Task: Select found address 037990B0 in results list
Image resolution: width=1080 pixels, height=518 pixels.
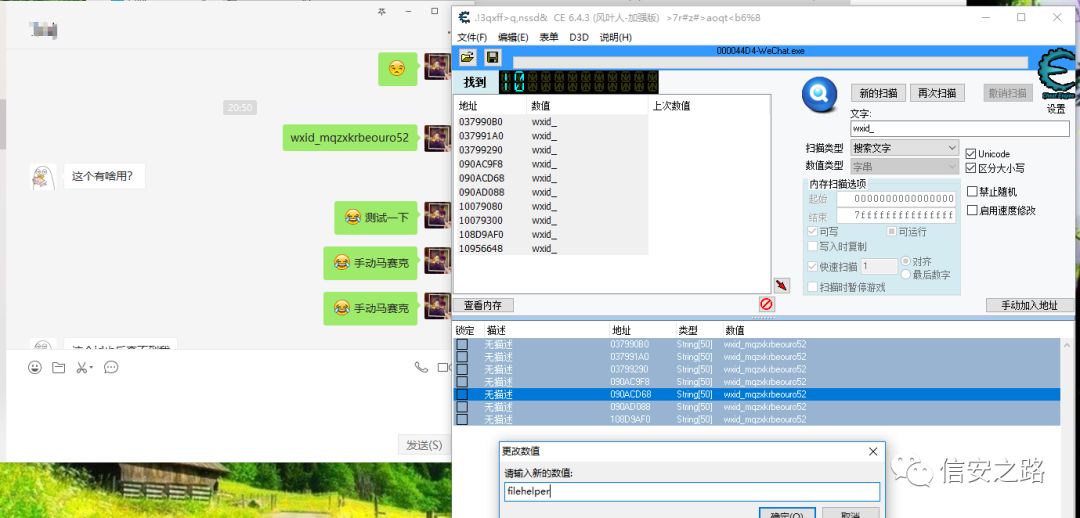Action: (550, 121)
